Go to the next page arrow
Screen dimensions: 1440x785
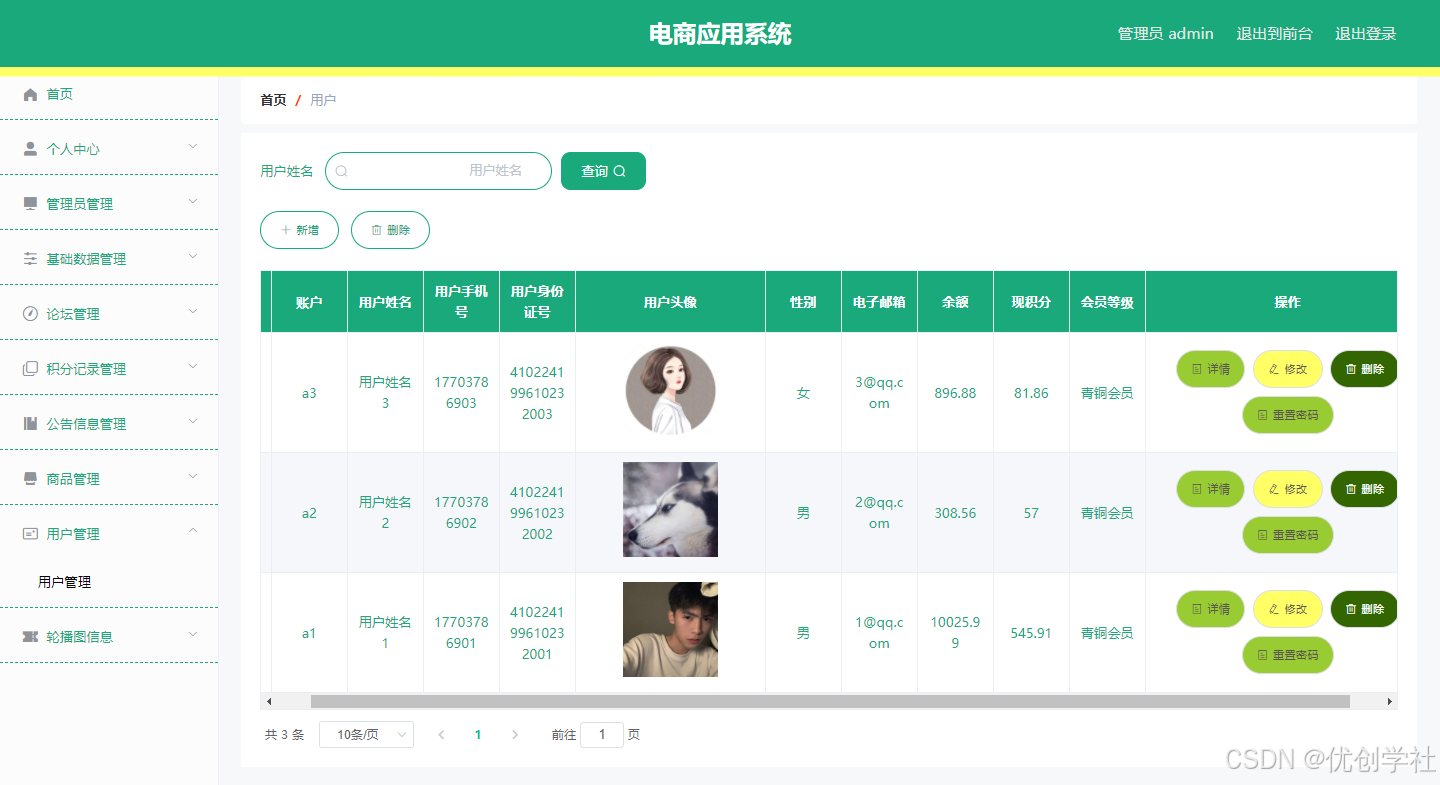tap(515, 735)
